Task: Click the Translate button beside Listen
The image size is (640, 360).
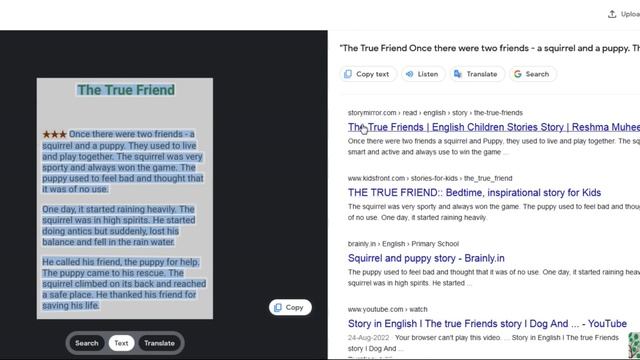Action: pos(476,74)
